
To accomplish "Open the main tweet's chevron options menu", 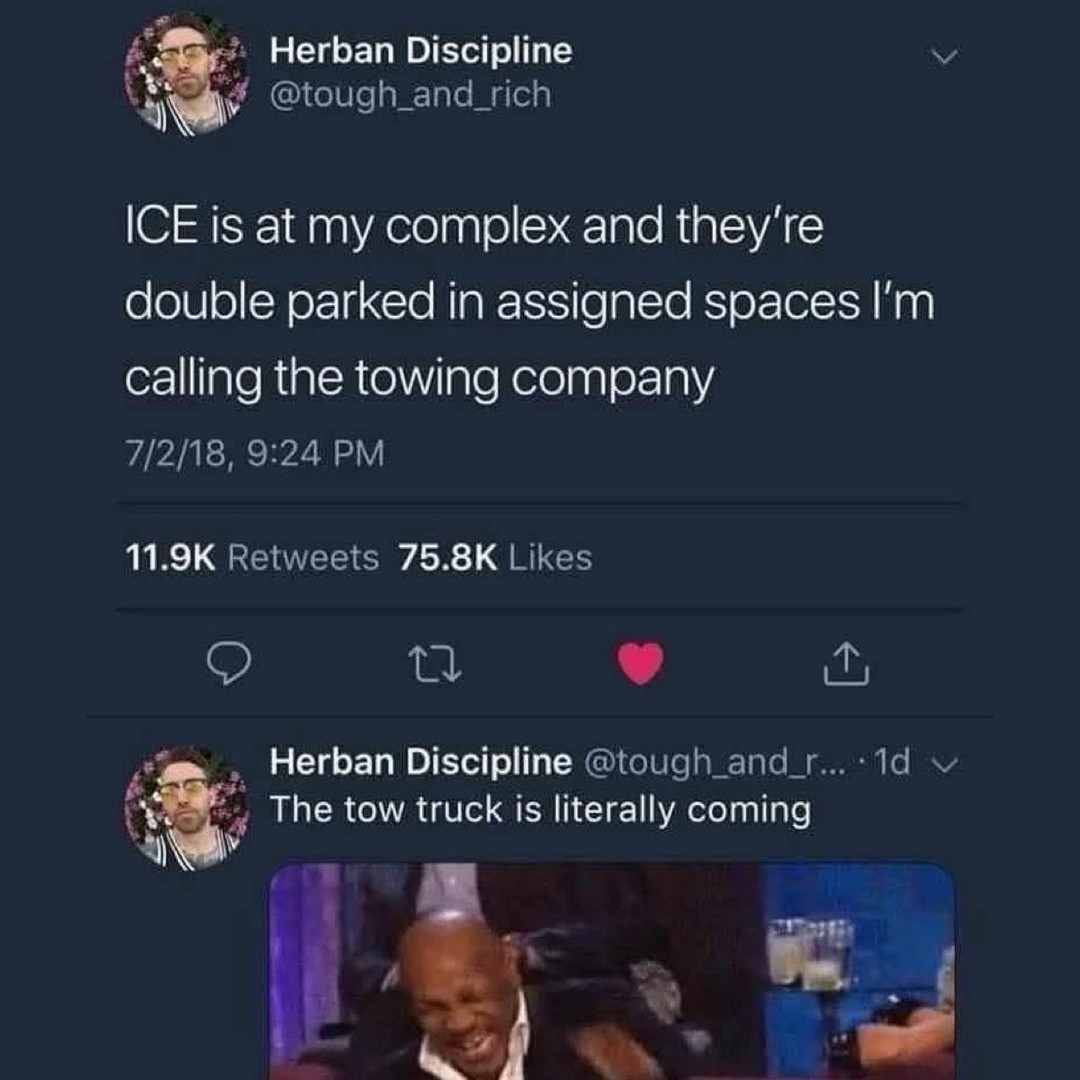I will click(x=943, y=56).
